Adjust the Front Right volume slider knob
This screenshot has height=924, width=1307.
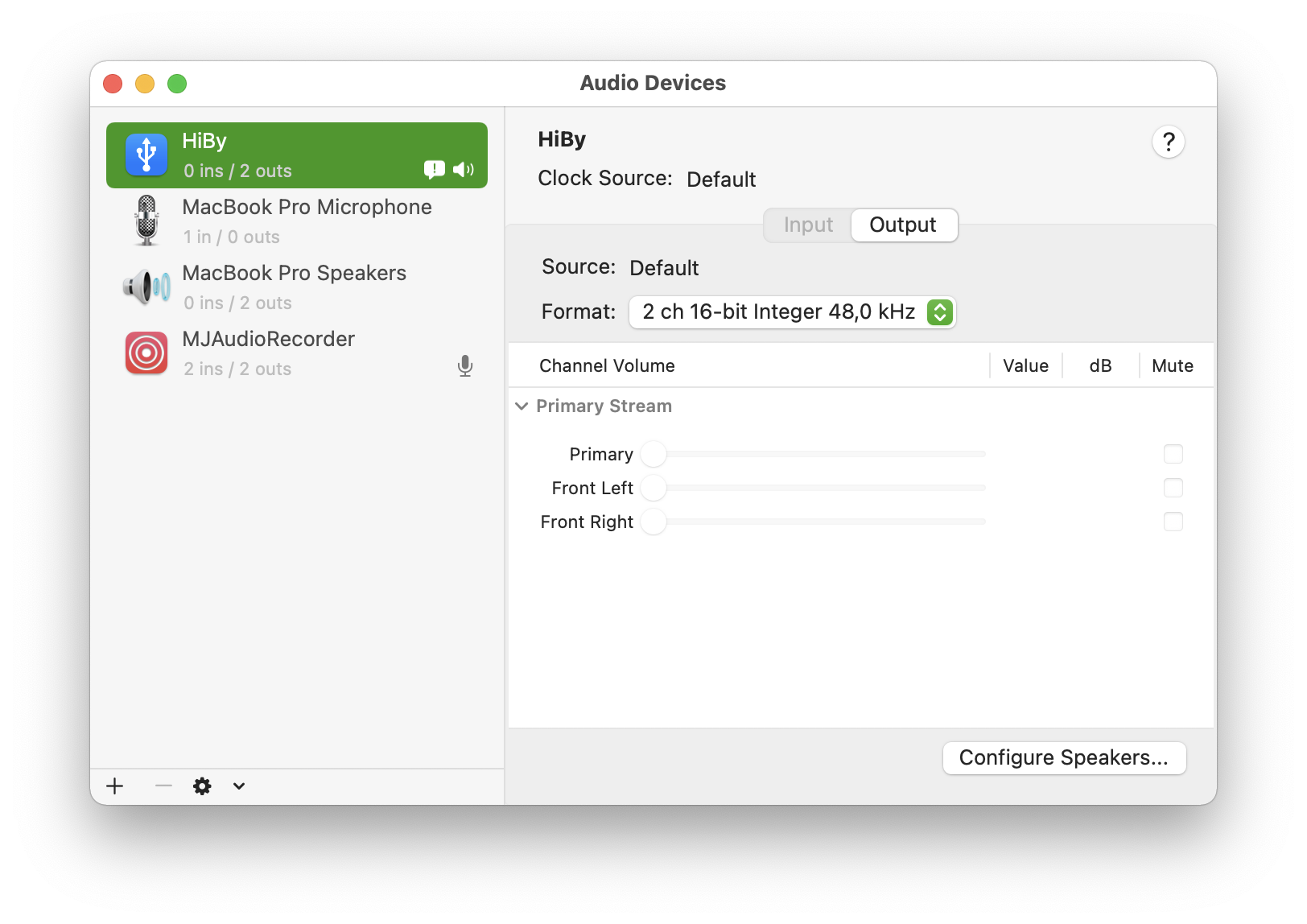(653, 522)
